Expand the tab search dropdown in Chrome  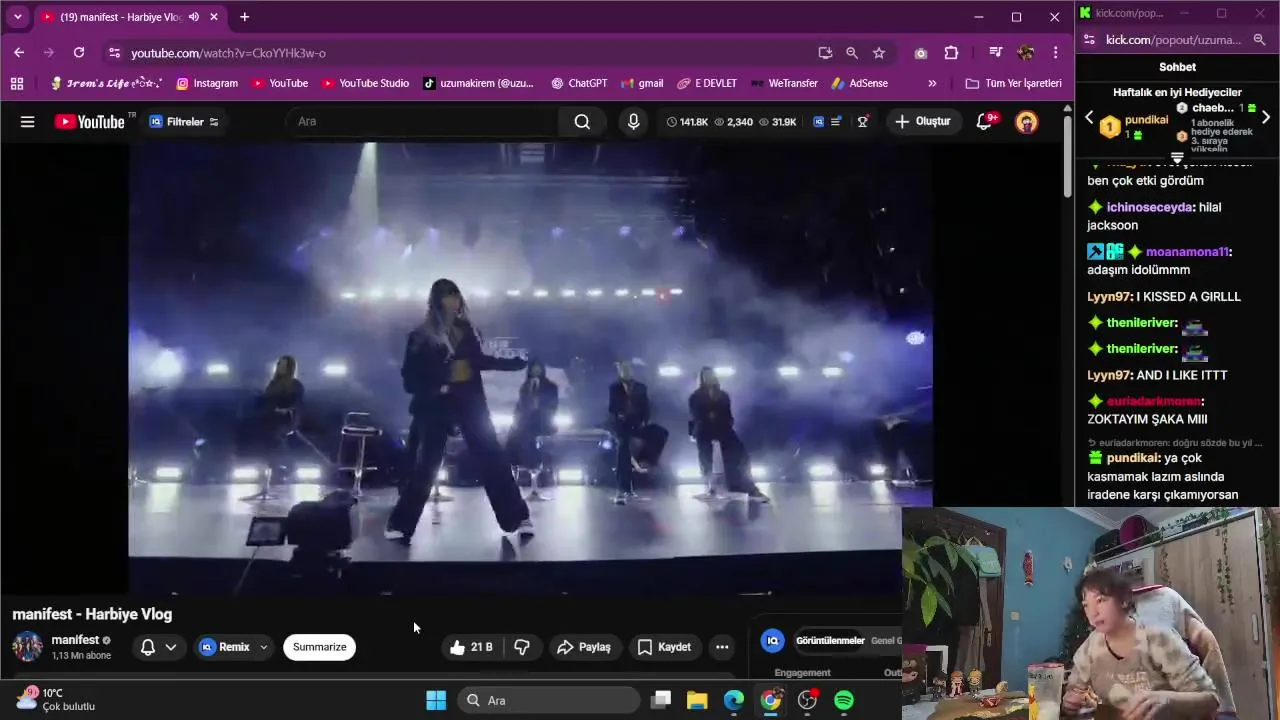point(17,17)
